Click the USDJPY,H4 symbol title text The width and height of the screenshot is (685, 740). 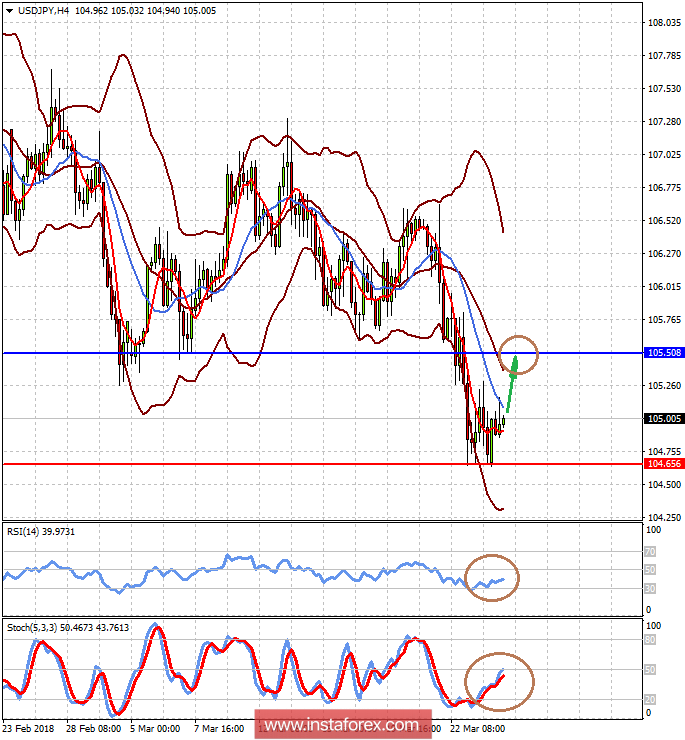(43, 10)
